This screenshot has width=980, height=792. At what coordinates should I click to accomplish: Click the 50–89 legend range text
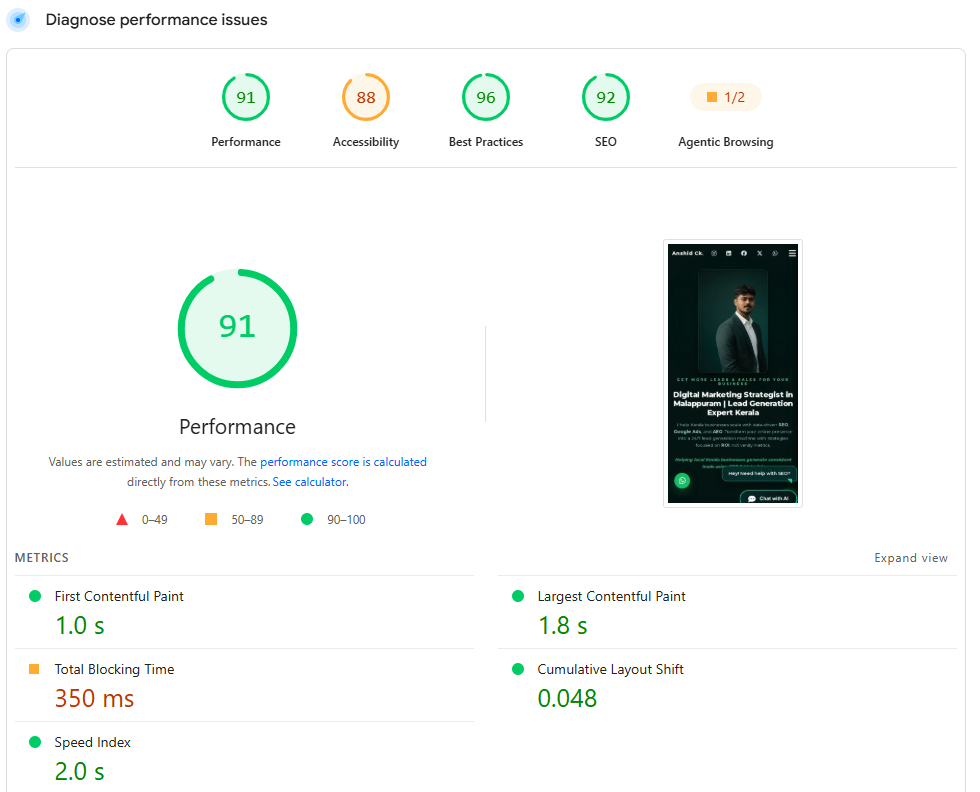pyautogui.click(x=248, y=519)
